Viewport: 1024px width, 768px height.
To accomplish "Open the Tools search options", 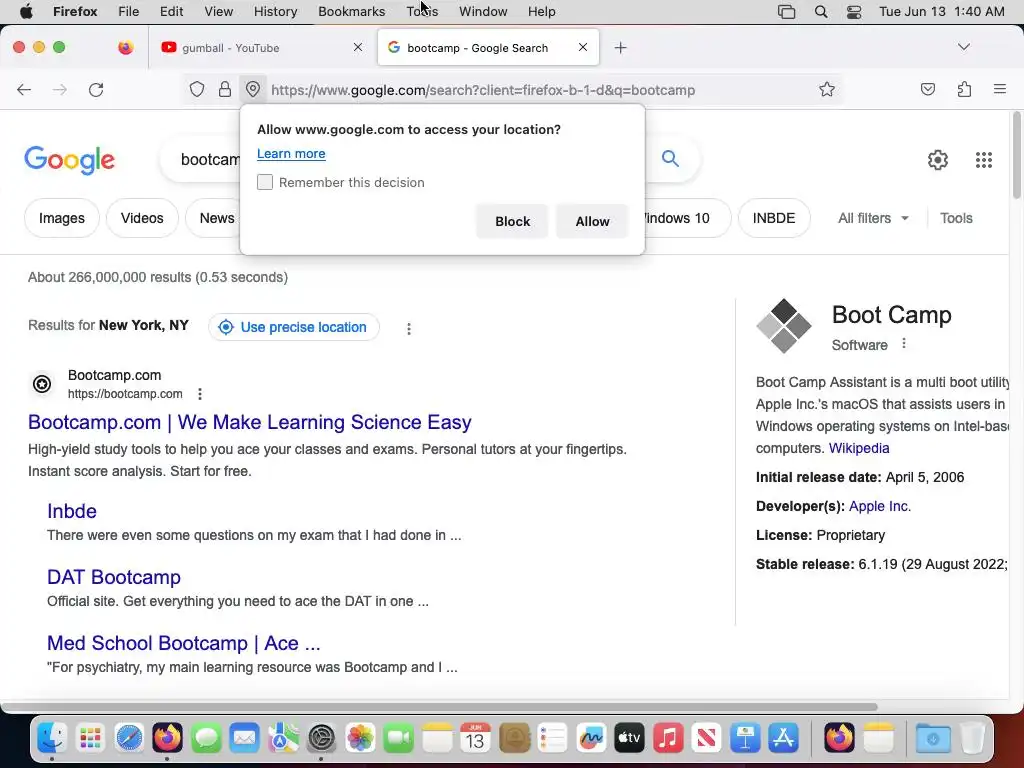I will click(956, 218).
